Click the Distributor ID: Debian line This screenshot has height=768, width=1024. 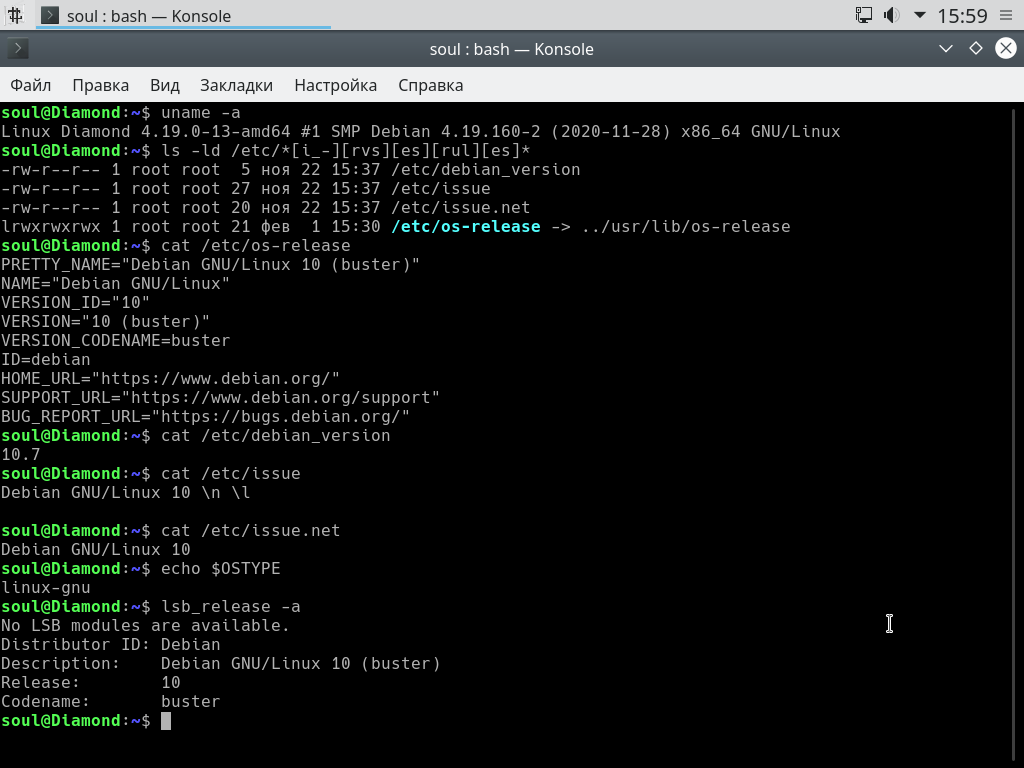110,645
